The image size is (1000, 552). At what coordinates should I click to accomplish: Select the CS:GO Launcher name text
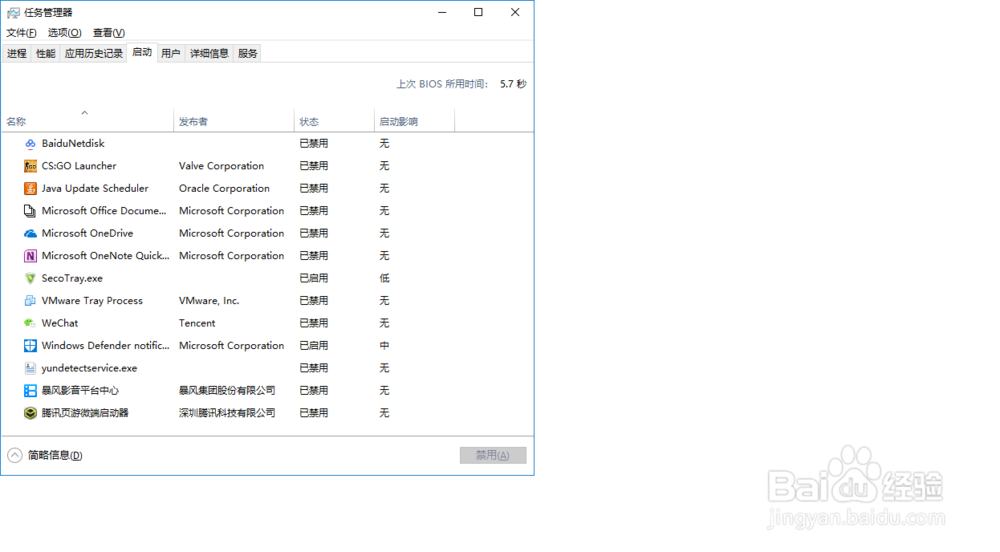tap(79, 166)
